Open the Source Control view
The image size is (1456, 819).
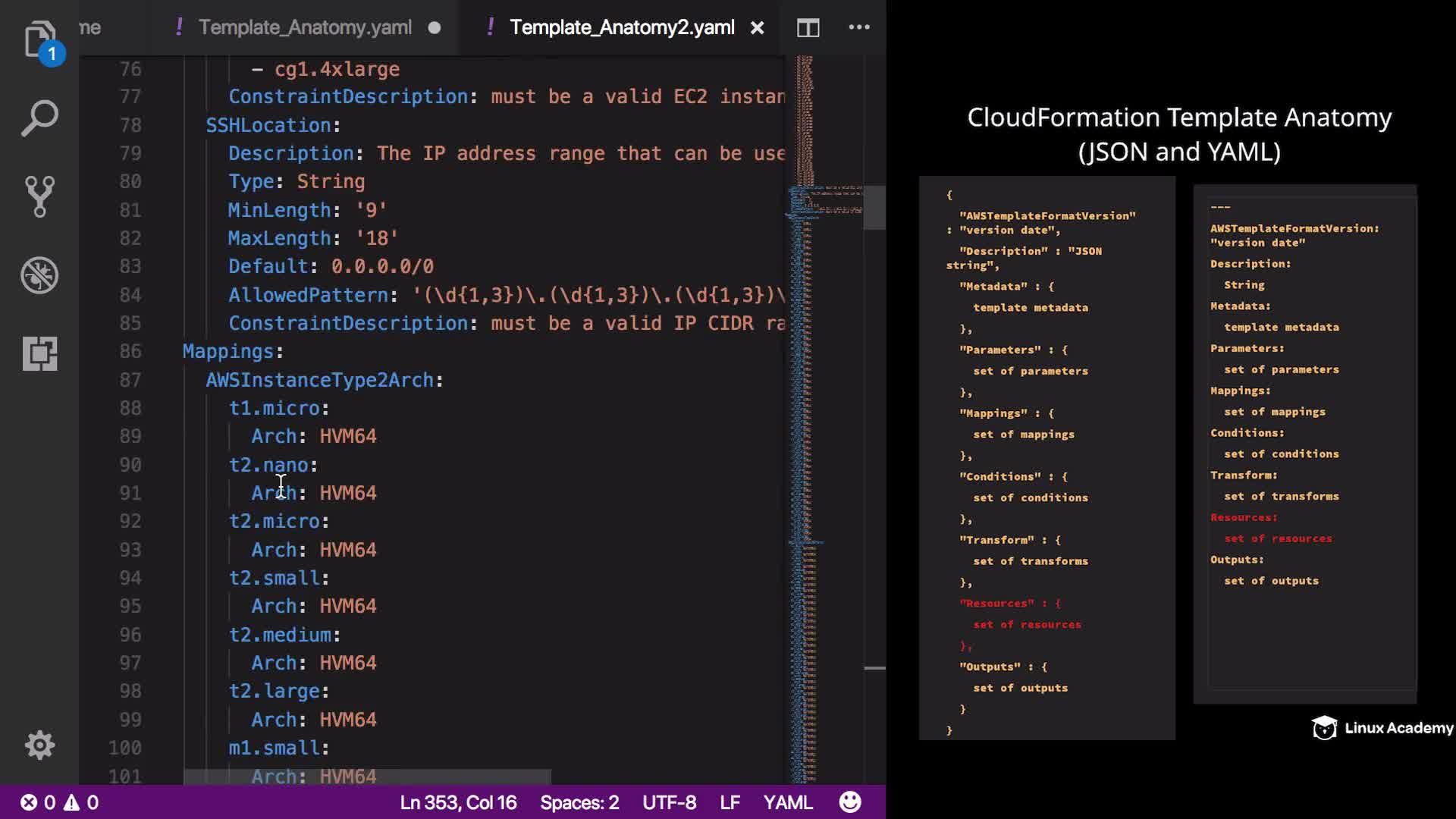39,196
